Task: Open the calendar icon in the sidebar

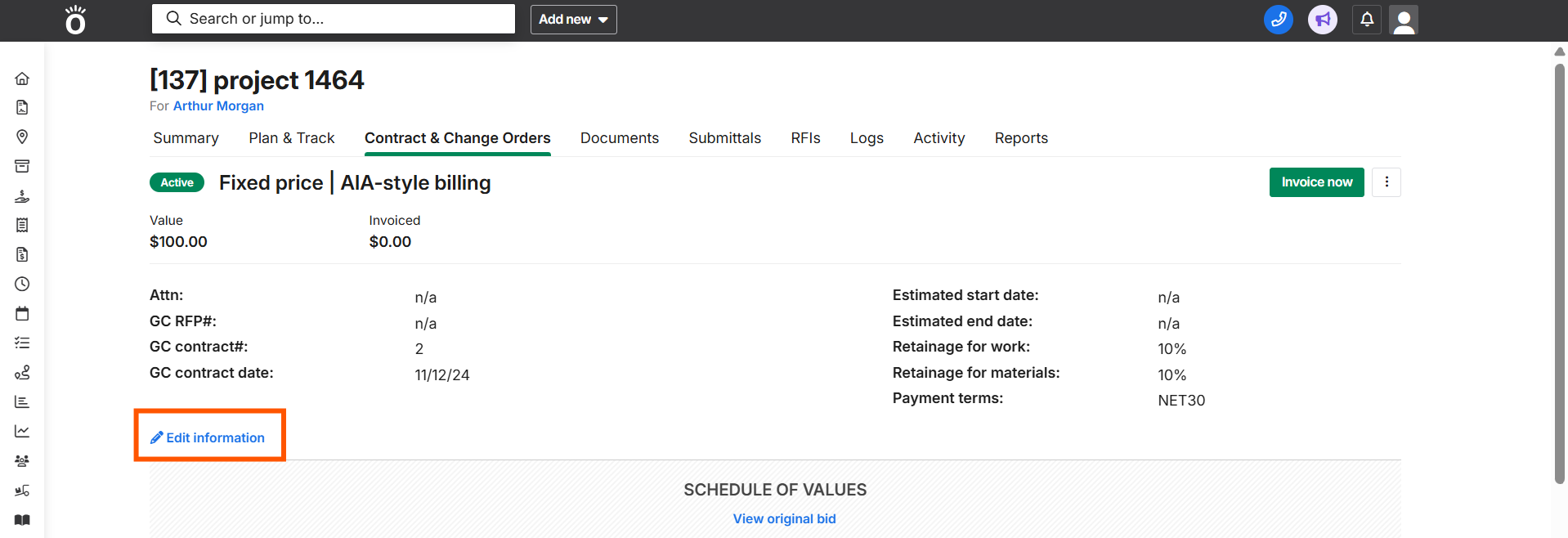Action: (22, 314)
